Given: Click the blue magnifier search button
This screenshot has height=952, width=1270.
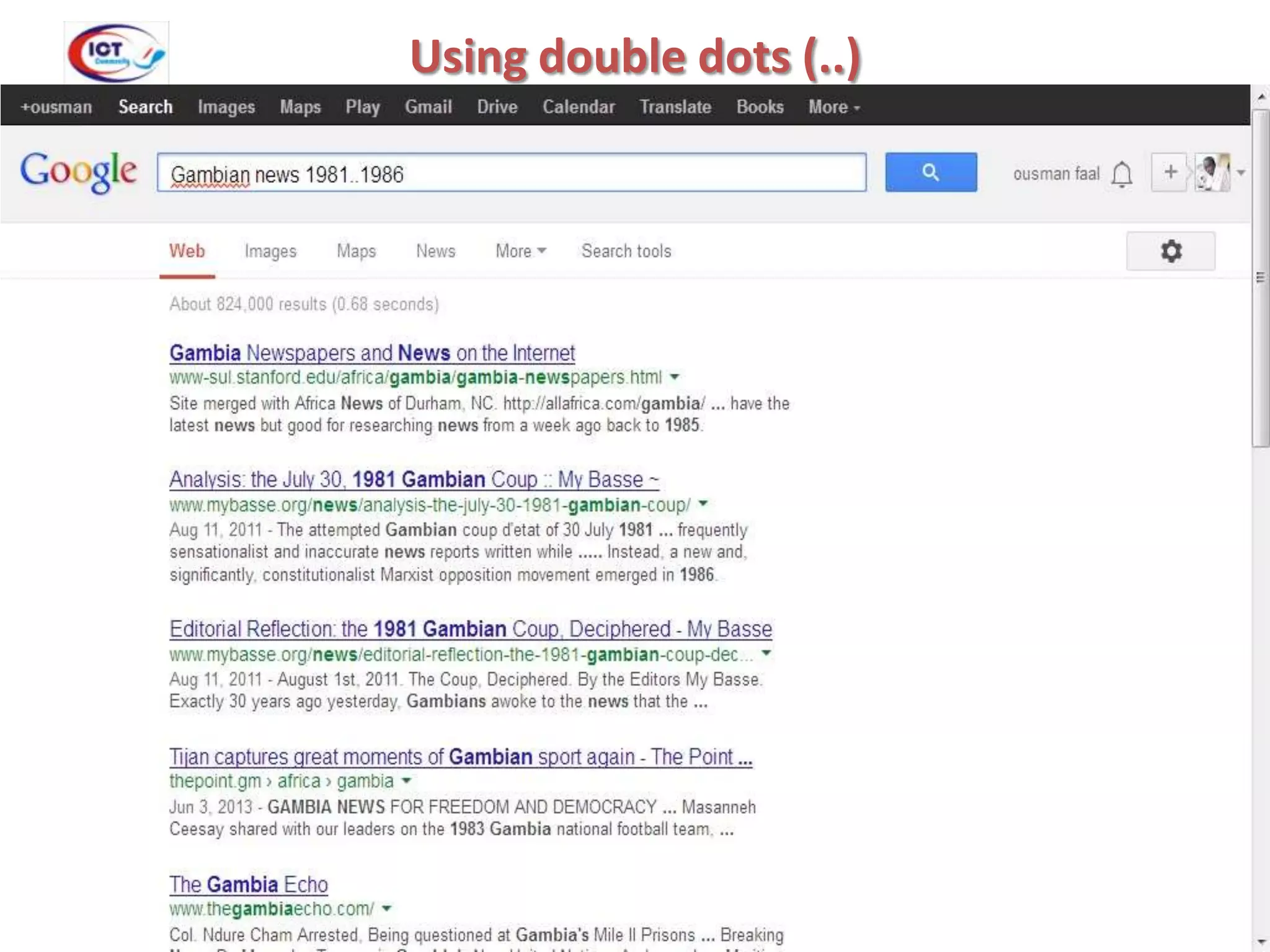Looking at the screenshot, I should click(x=931, y=172).
